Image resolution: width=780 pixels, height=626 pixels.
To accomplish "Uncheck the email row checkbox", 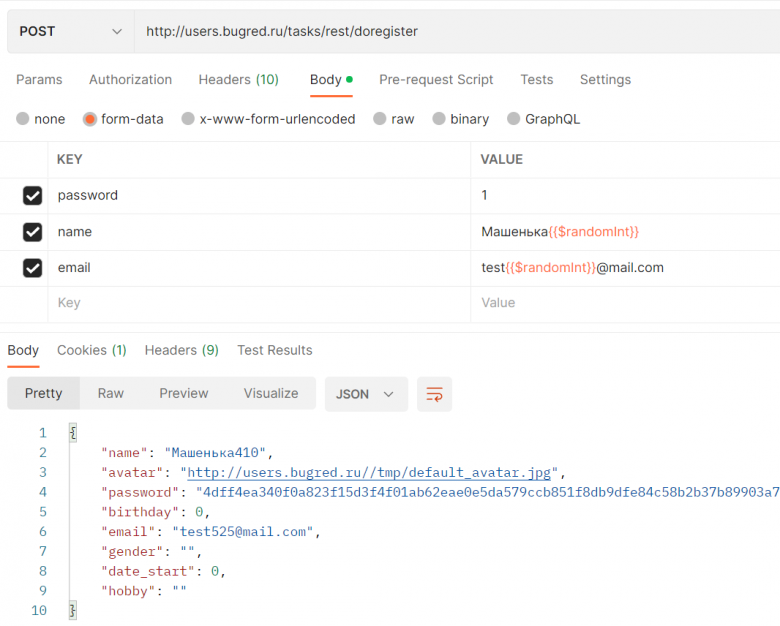I will pos(32,268).
